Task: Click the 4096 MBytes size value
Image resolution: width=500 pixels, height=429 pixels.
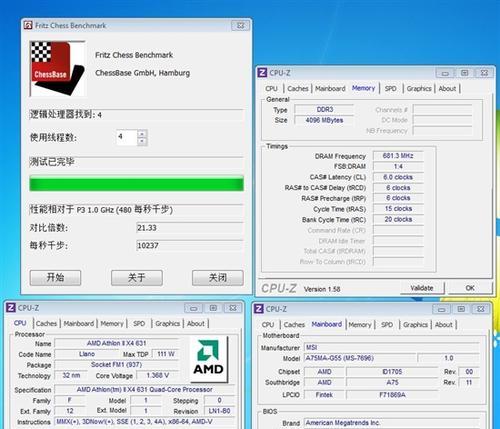Action: (324, 120)
